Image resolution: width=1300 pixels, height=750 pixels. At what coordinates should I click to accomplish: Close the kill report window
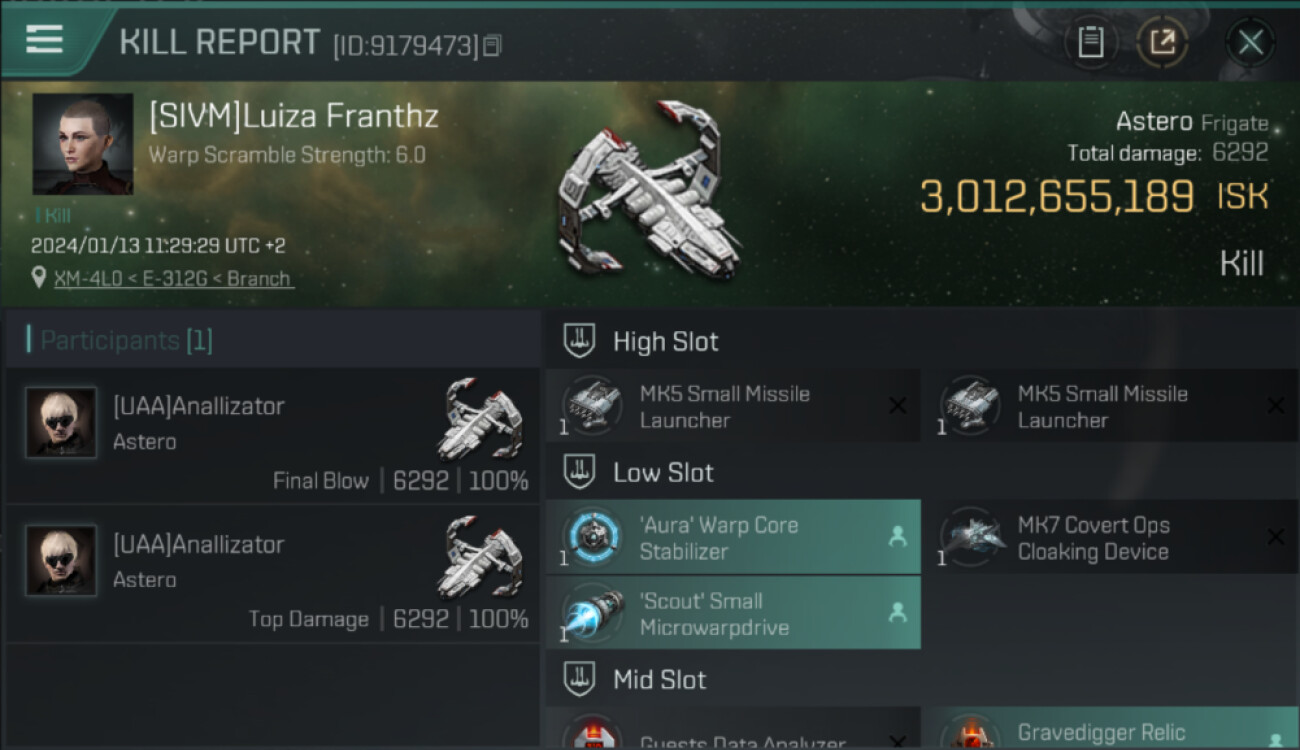pos(1250,42)
